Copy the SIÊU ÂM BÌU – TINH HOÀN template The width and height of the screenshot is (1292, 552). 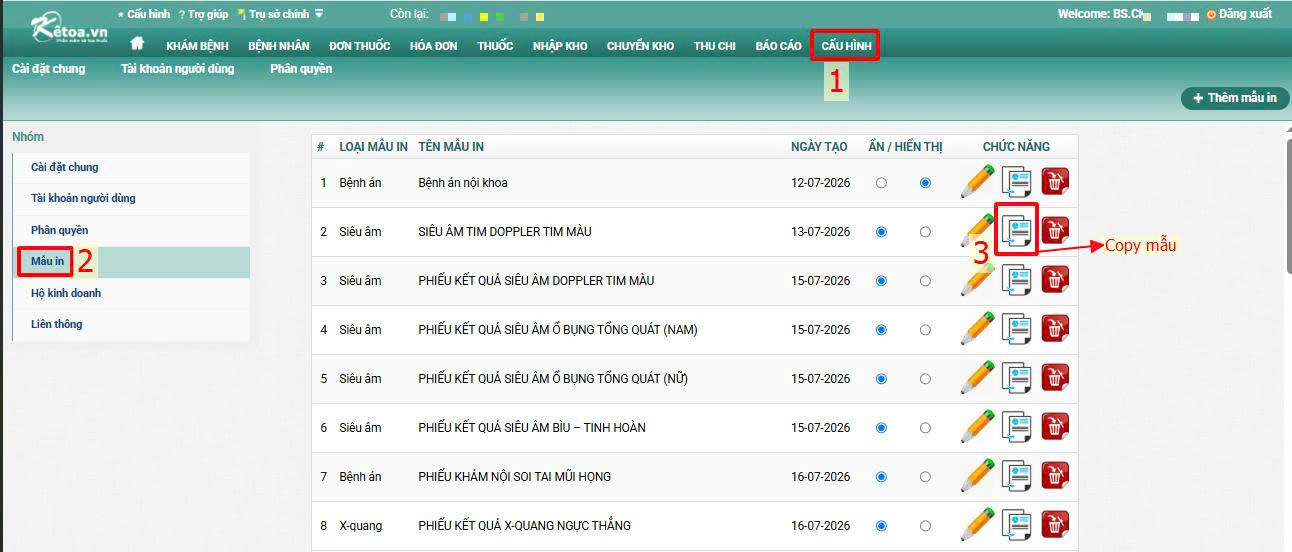pos(1017,427)
